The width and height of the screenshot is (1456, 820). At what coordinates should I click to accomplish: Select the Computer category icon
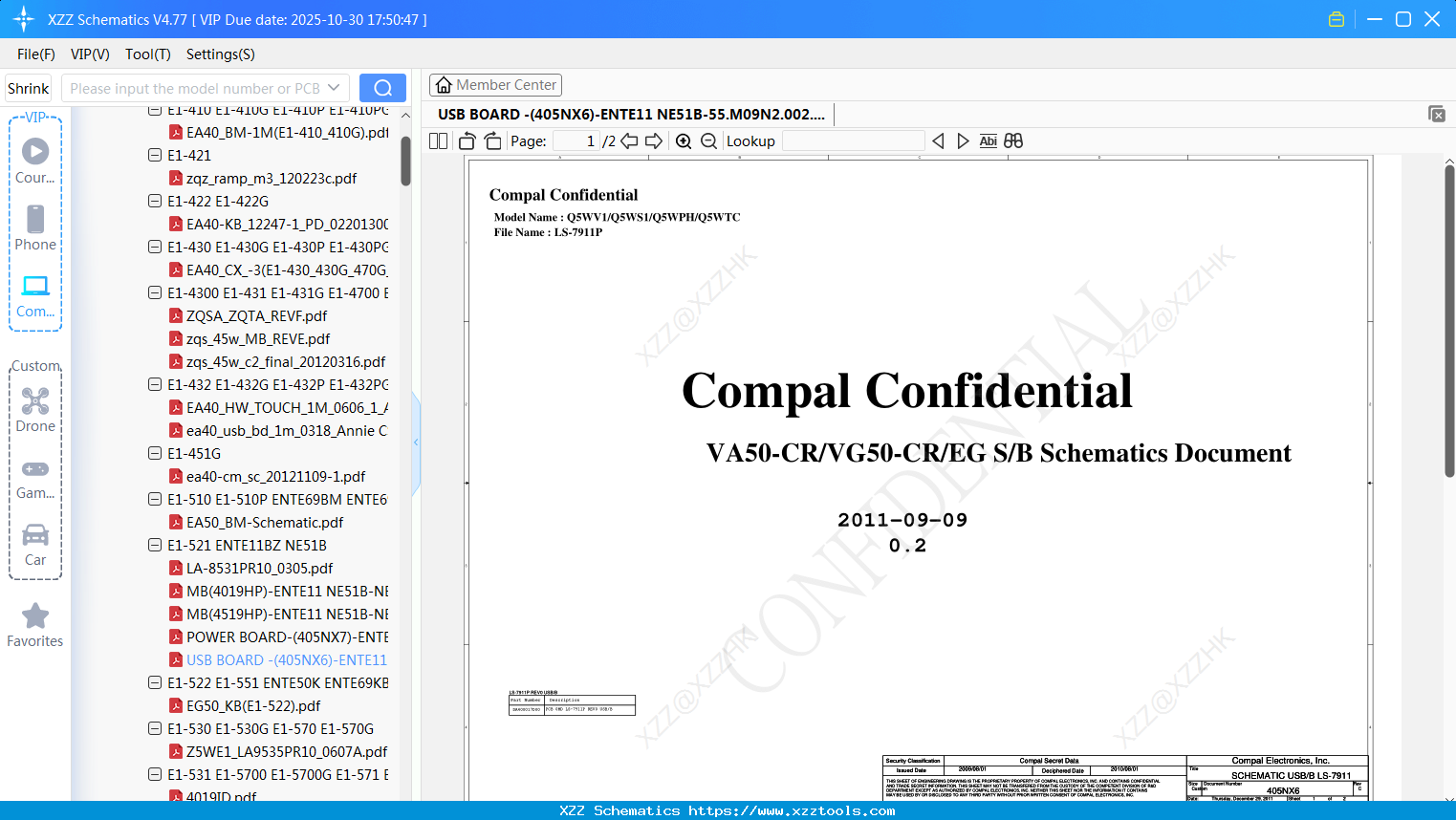tap(35, 295)
